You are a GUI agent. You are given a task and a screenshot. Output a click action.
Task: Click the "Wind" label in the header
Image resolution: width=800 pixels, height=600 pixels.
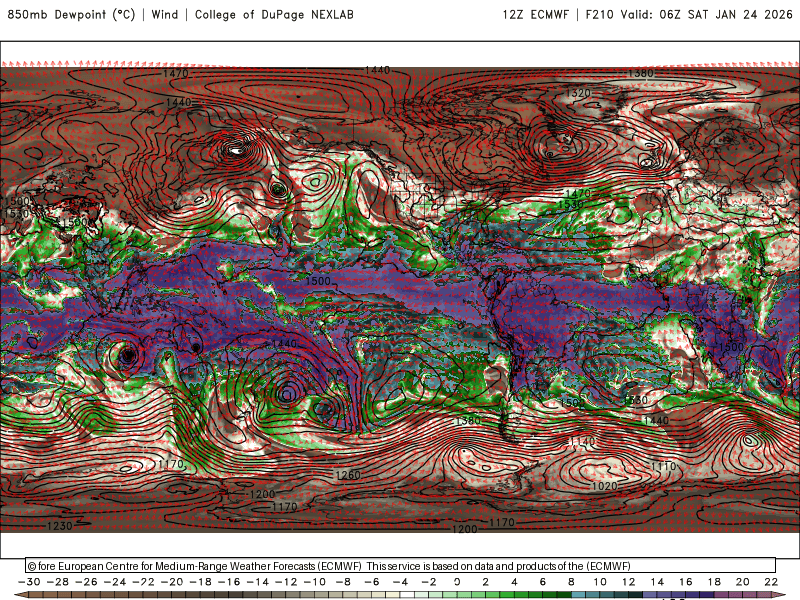(165, 14)
